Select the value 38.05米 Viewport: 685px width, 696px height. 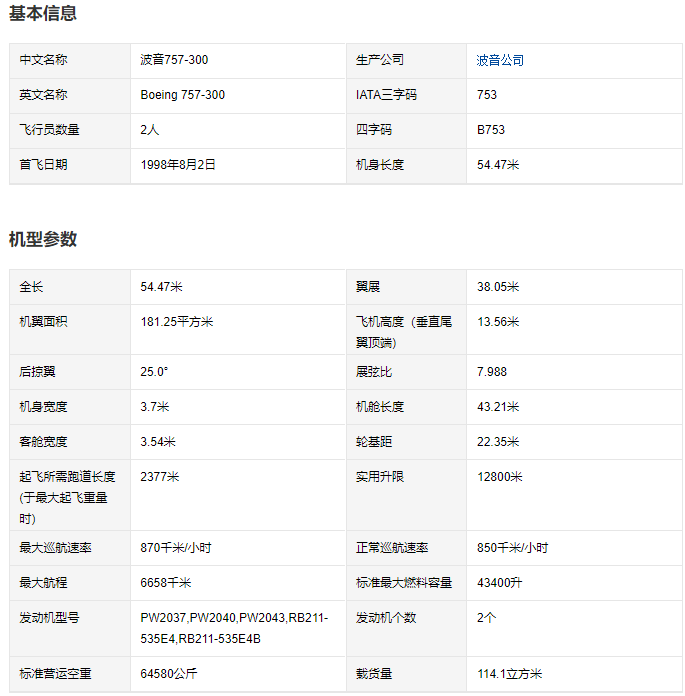coord(498,287)
